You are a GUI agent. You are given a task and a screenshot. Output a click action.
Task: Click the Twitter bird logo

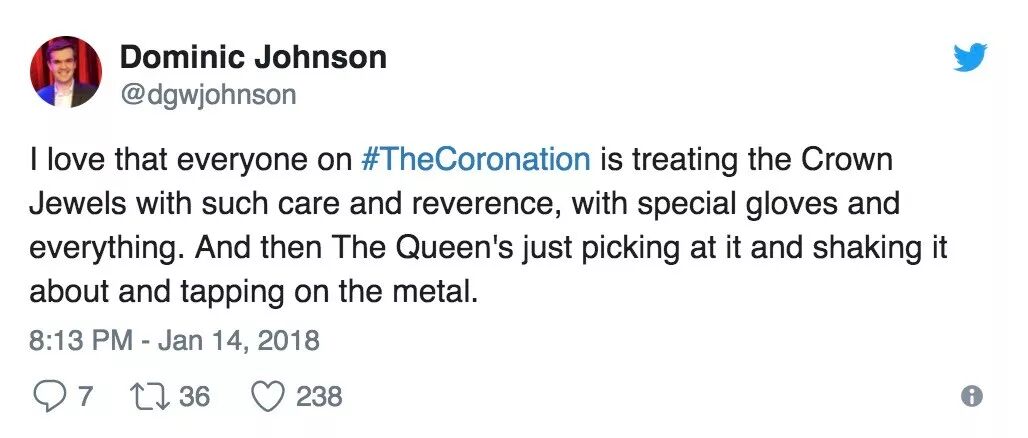tap(970, 57)
